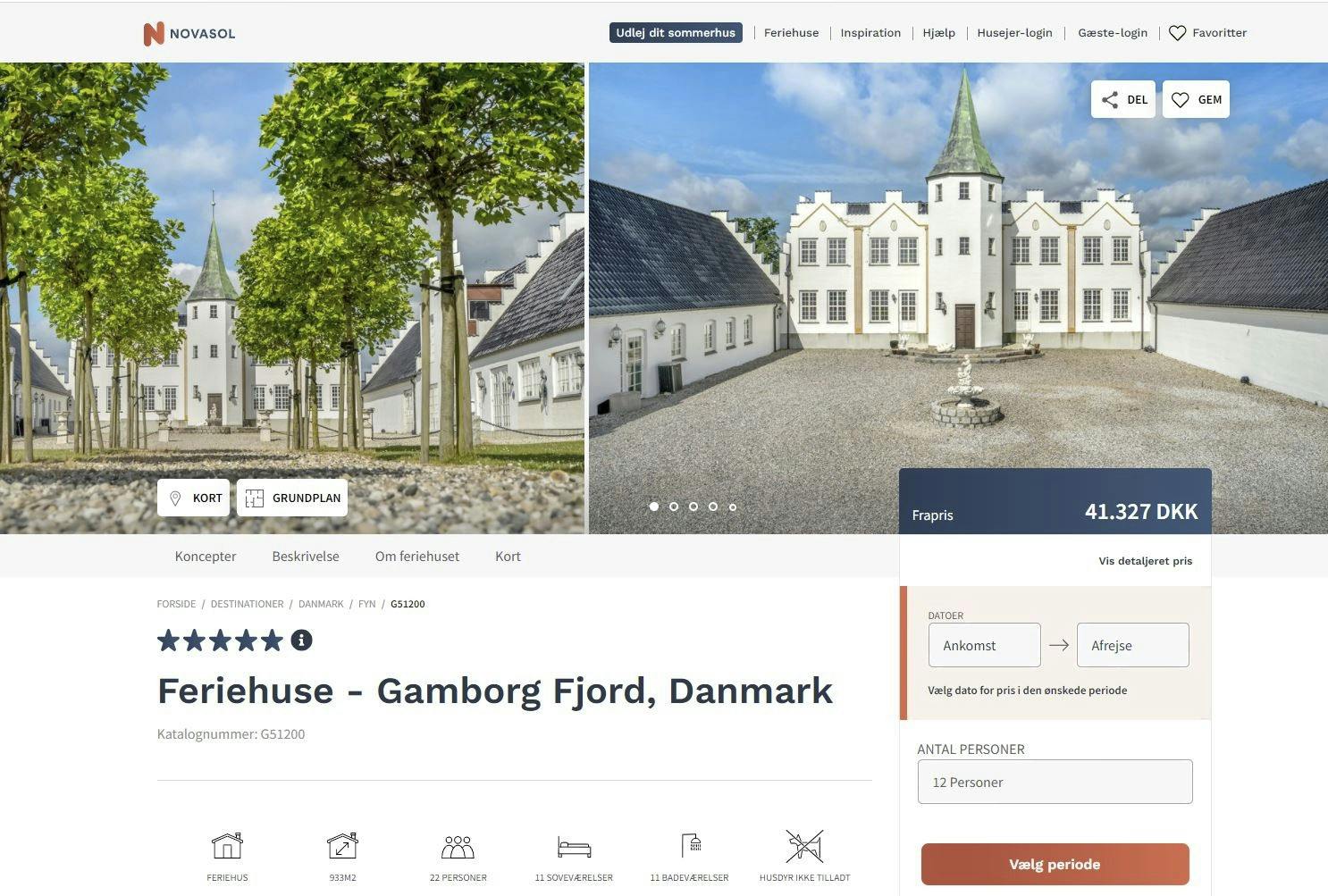Click Udlej dit sommerhus button
Image resolution: width=1328 pixels, height=896 pixels.
point(676,32)
